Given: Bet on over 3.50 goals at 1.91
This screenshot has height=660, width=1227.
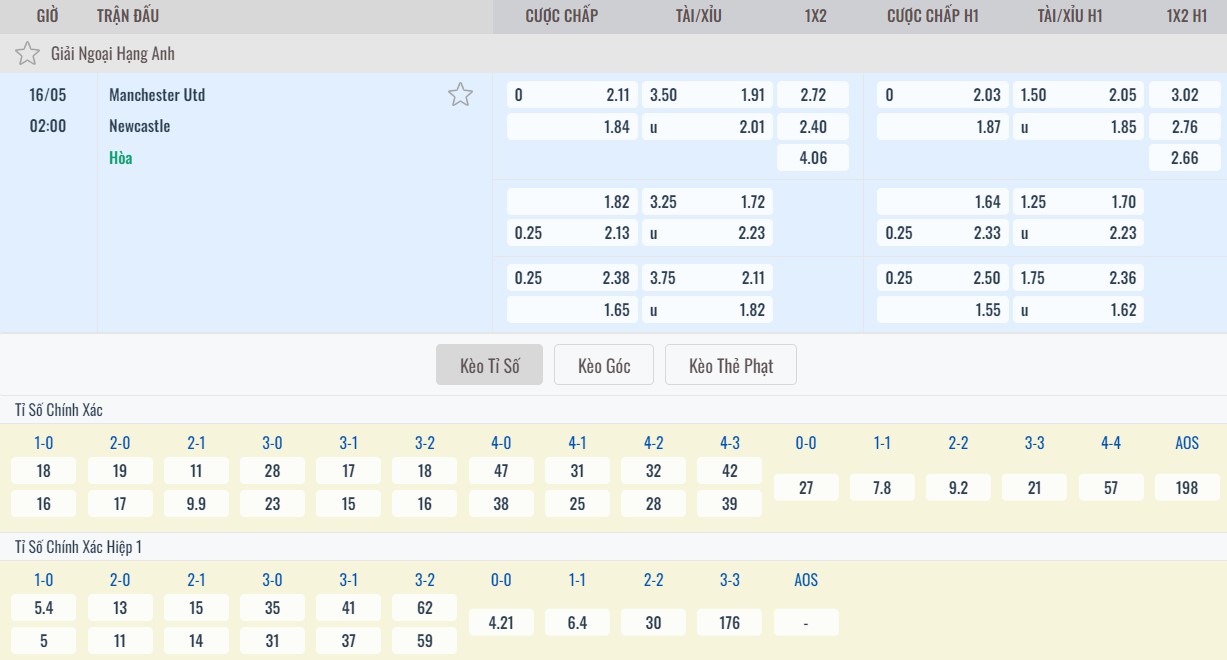Looking at the screenshot, I should (707, 95).
